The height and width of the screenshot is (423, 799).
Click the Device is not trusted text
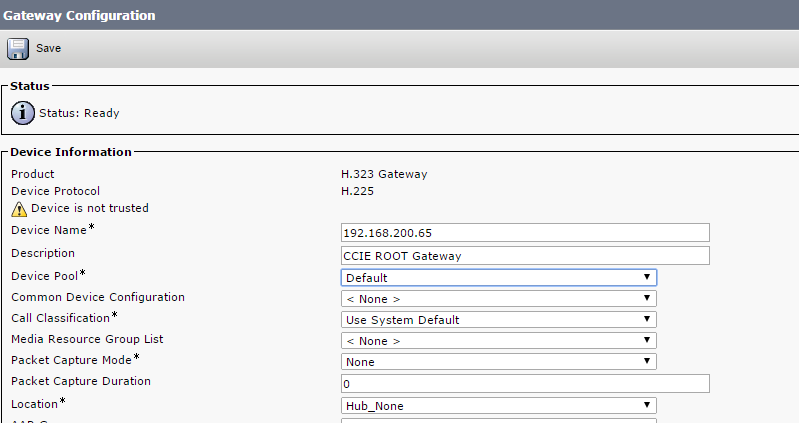tap(90, 208)
